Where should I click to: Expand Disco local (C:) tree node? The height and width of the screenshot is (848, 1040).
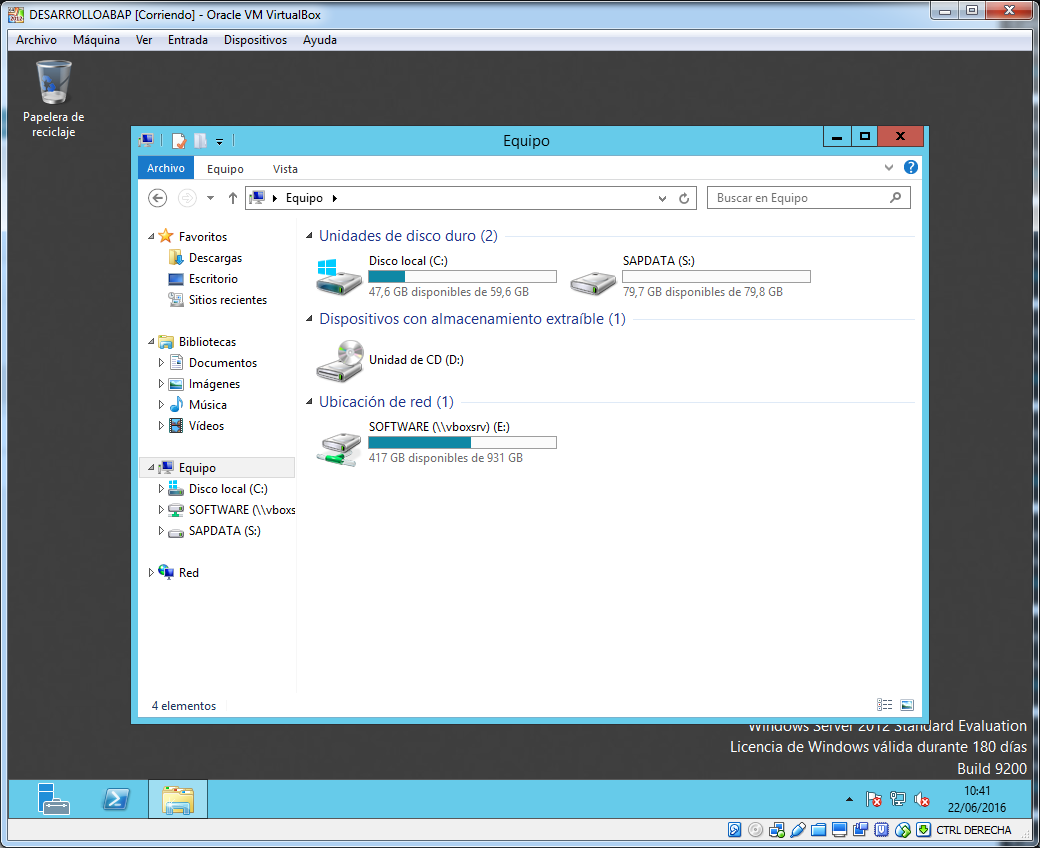point(161,489)
